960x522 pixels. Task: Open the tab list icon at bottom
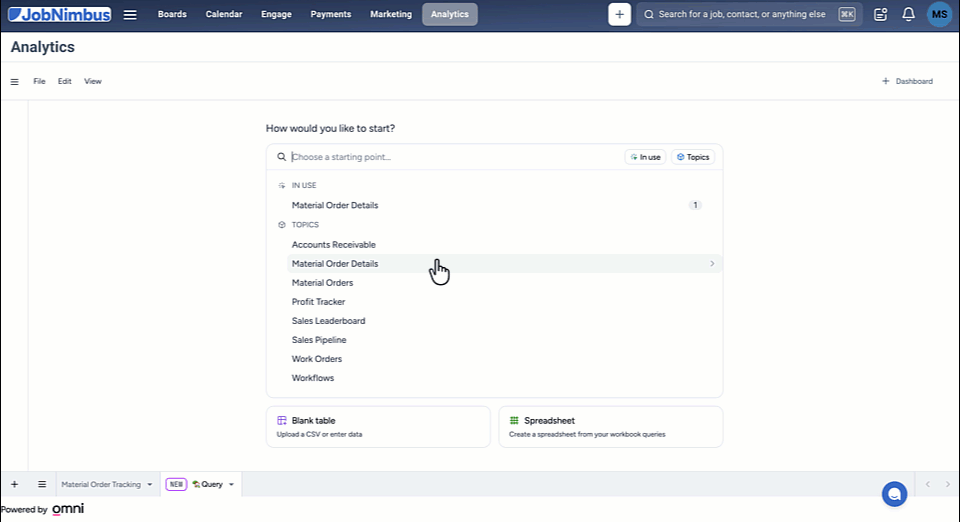point(42,484)
